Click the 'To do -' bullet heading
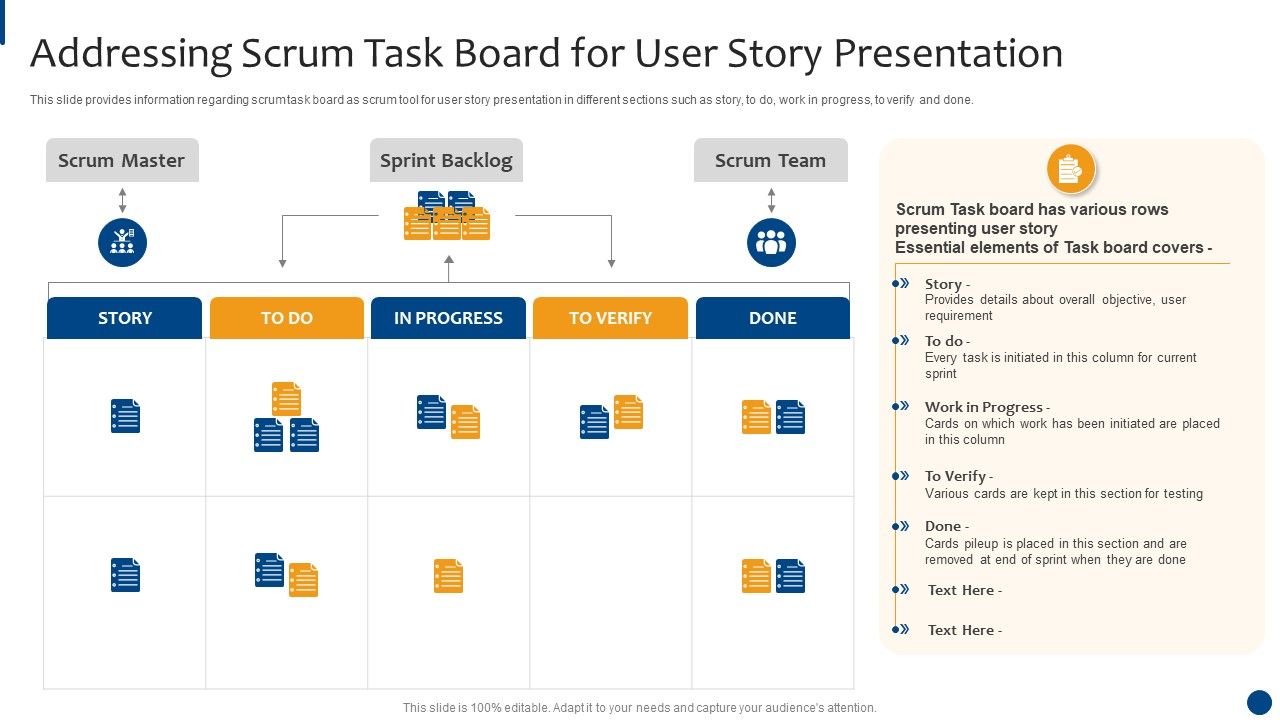The width and height of the screenshot is (1280, 720). click(x=947, y=341)
